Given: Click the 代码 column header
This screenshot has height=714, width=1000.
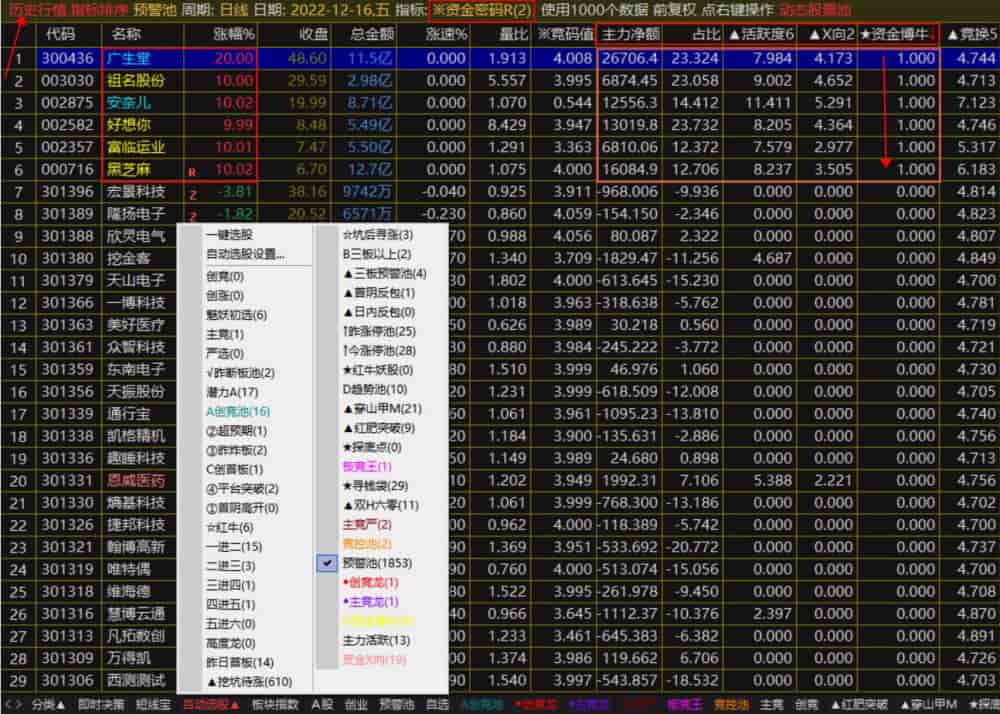Looking at the screenshot, I should point(61,34).
